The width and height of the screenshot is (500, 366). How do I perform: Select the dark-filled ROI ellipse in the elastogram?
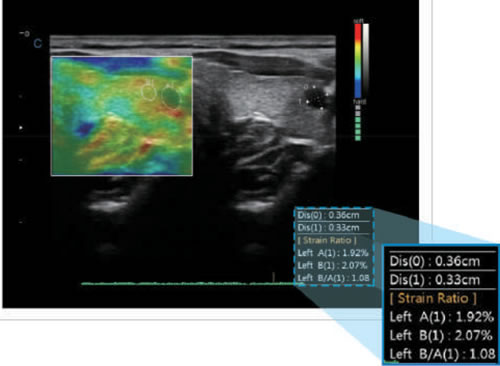(x=171, y=97)
